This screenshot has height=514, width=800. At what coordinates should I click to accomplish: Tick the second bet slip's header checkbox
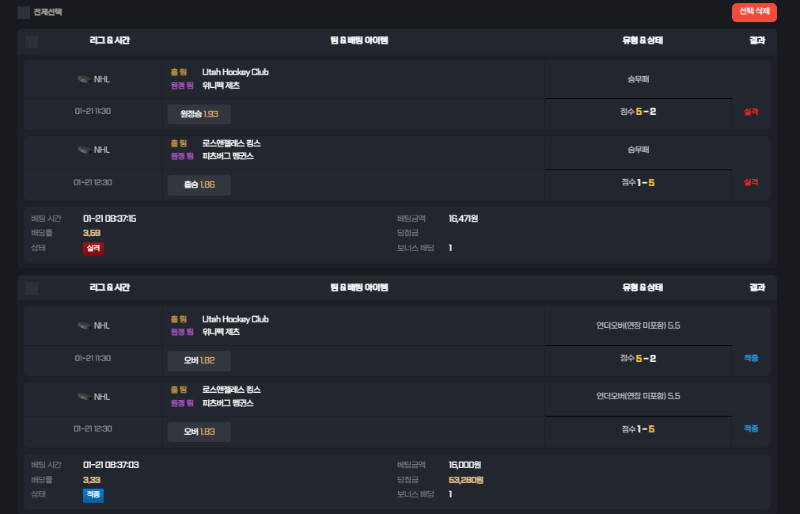coord(32,288)
